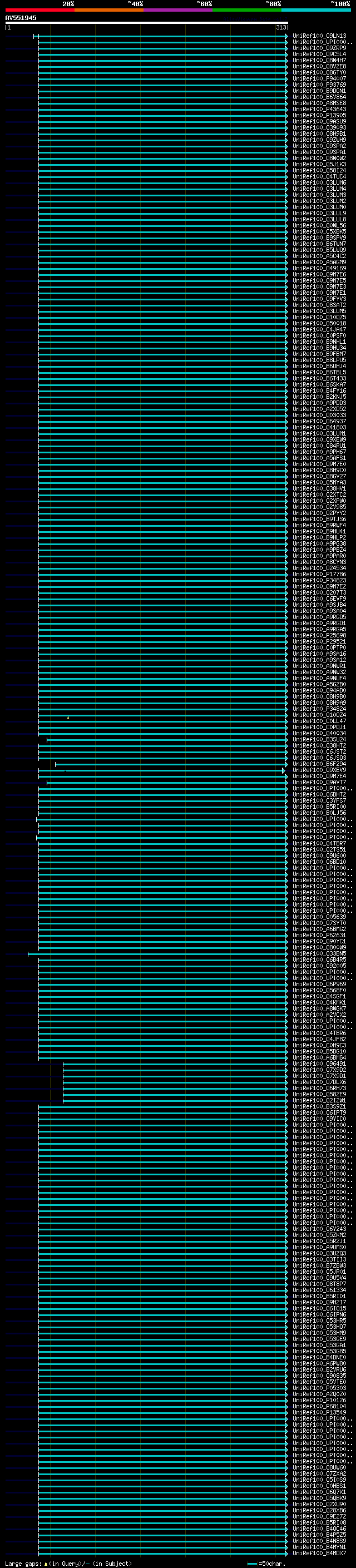Screen dimensions: 356x1568
Task: Click hit label UniRef100_Q4TBR7
Action: (x=319, y=844)
